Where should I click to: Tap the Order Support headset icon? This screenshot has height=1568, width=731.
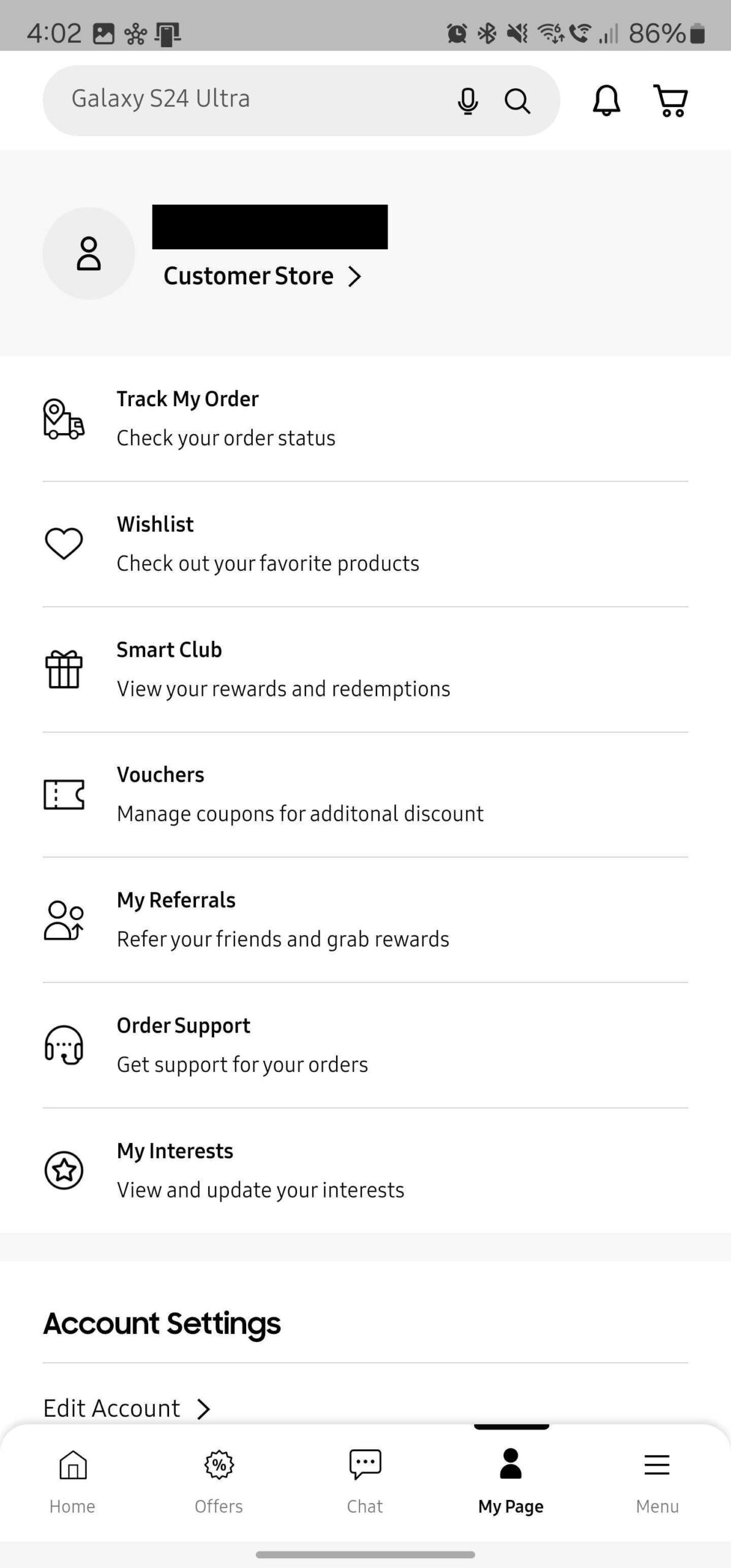pyautogui.click(x=64, y=1045)
